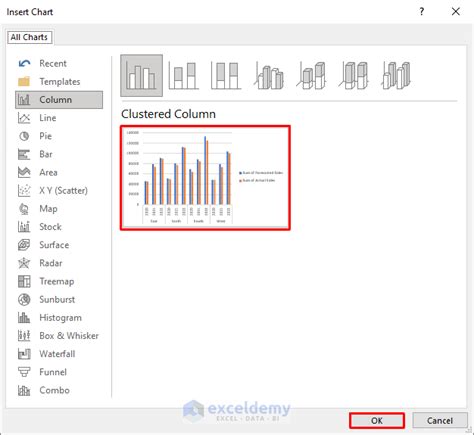Click the Surface chart icon

tap(24, 245)
